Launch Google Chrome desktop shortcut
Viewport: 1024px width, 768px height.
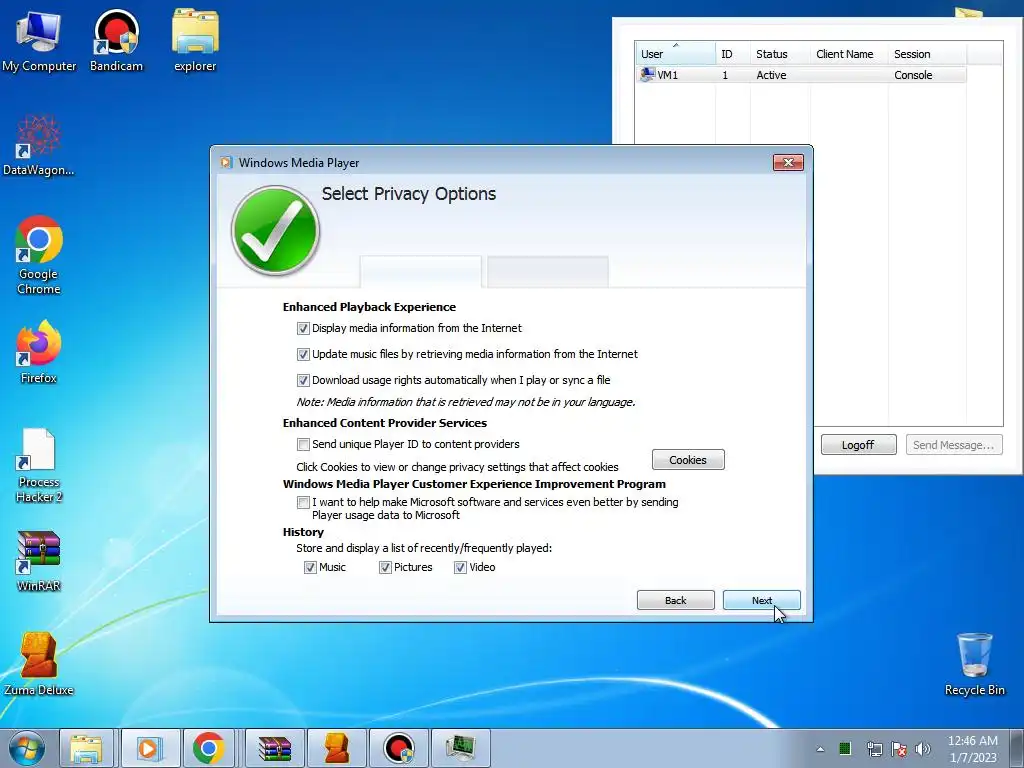point(39,255)
